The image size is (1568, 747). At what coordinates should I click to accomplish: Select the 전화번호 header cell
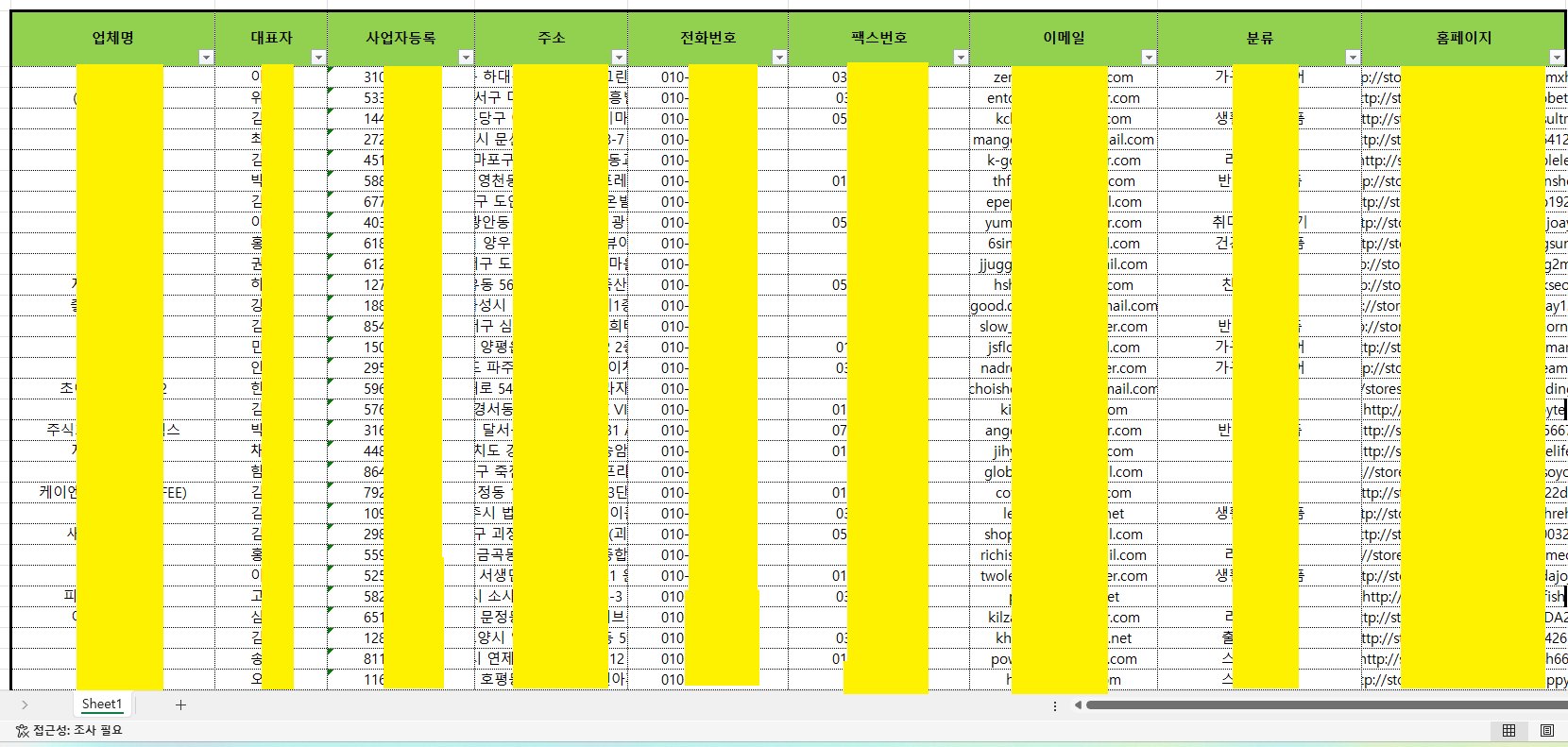pos(708,39)
